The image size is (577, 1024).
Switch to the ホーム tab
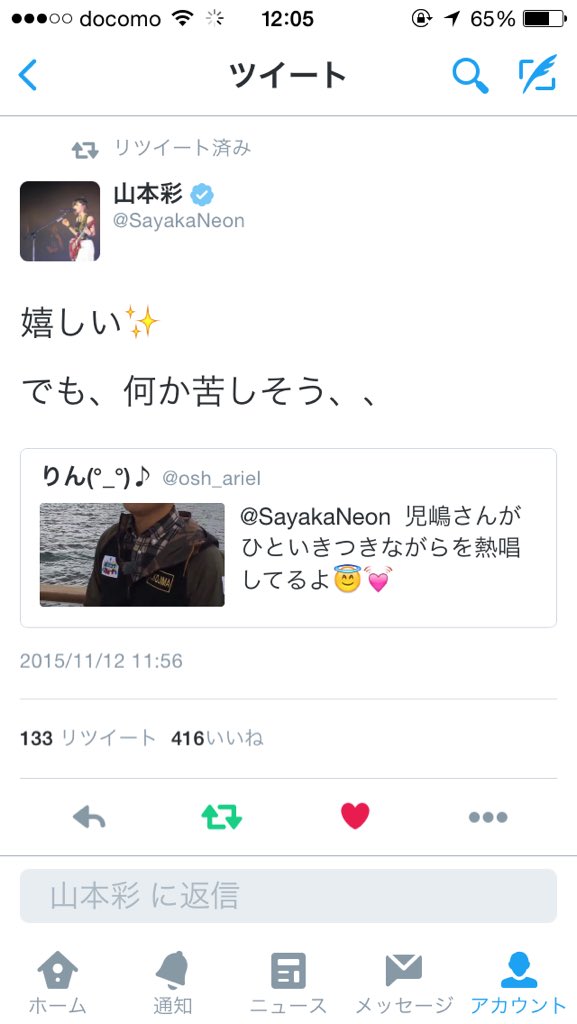tap(57, 983)
